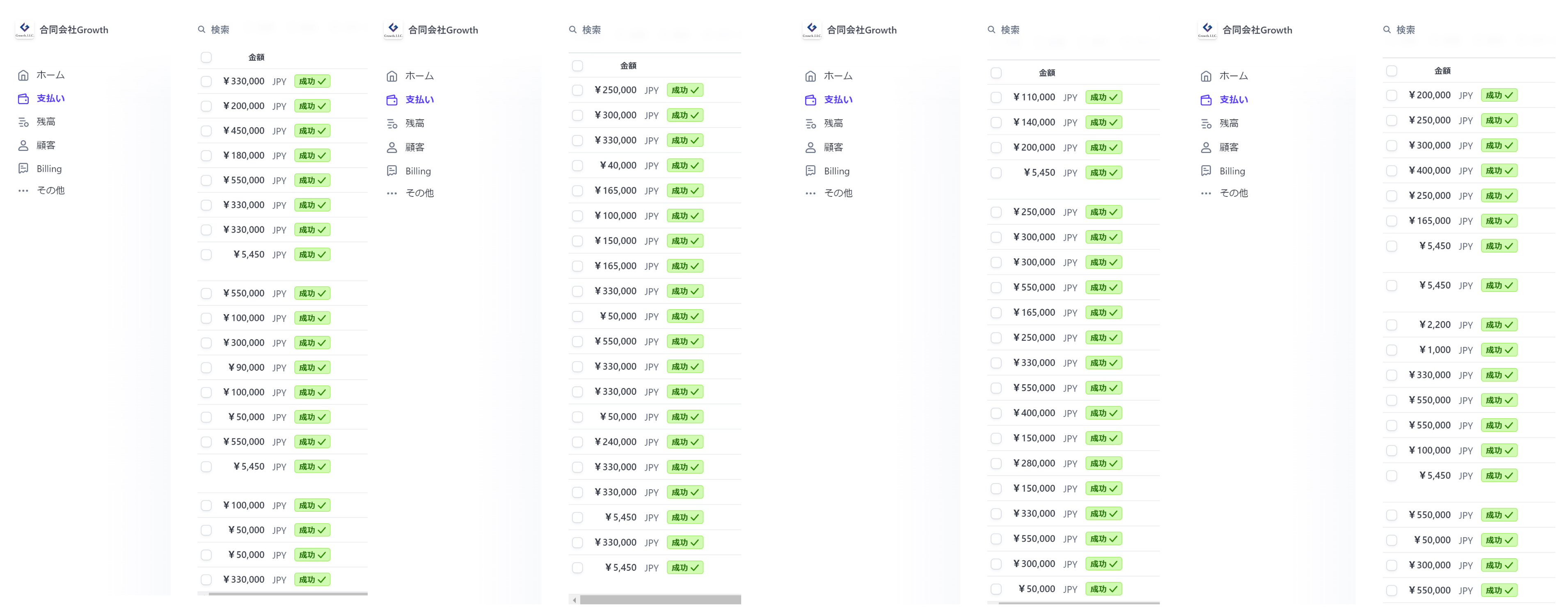Image resolution: width=1568 pixels, height=611 pixels.
Task: Click 残高 balance icon in the leftmost sidebar
Action: pyautogui.click(x=23, y=122)
